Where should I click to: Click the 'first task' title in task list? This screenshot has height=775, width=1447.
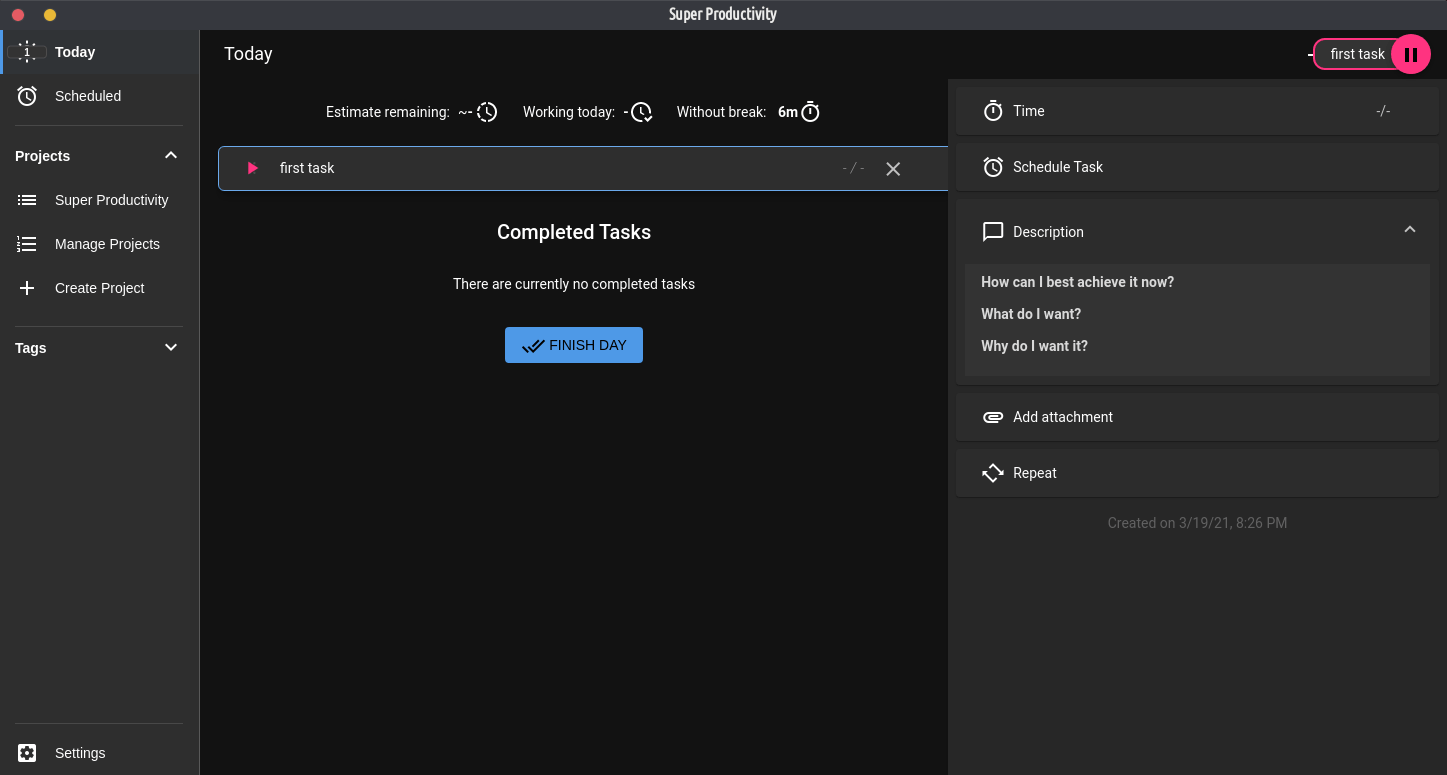click(x=307, y=168)
